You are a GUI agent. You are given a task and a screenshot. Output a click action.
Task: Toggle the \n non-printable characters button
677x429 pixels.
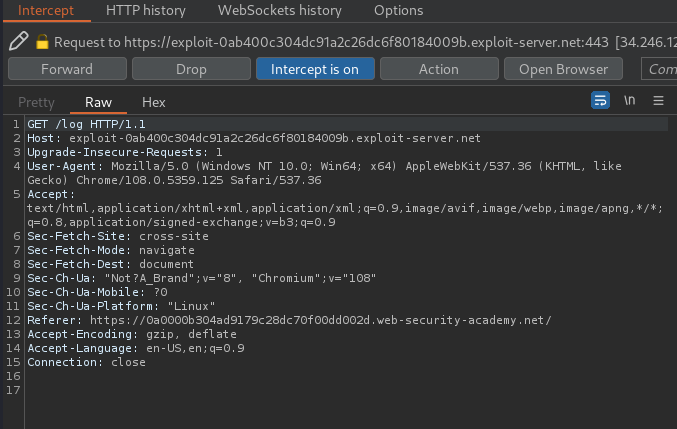630,100
